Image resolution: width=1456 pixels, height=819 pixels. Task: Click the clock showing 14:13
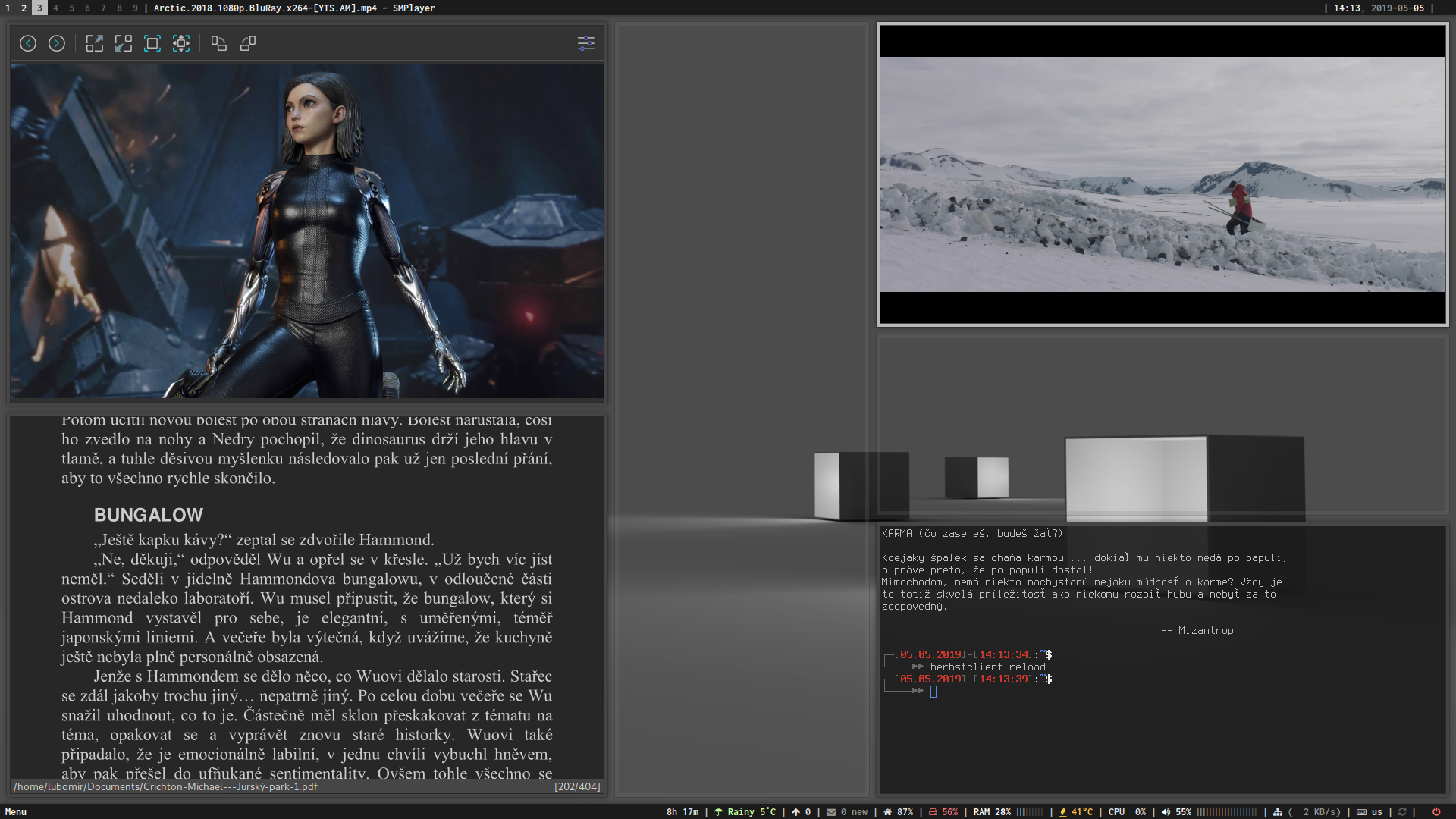1348,8
